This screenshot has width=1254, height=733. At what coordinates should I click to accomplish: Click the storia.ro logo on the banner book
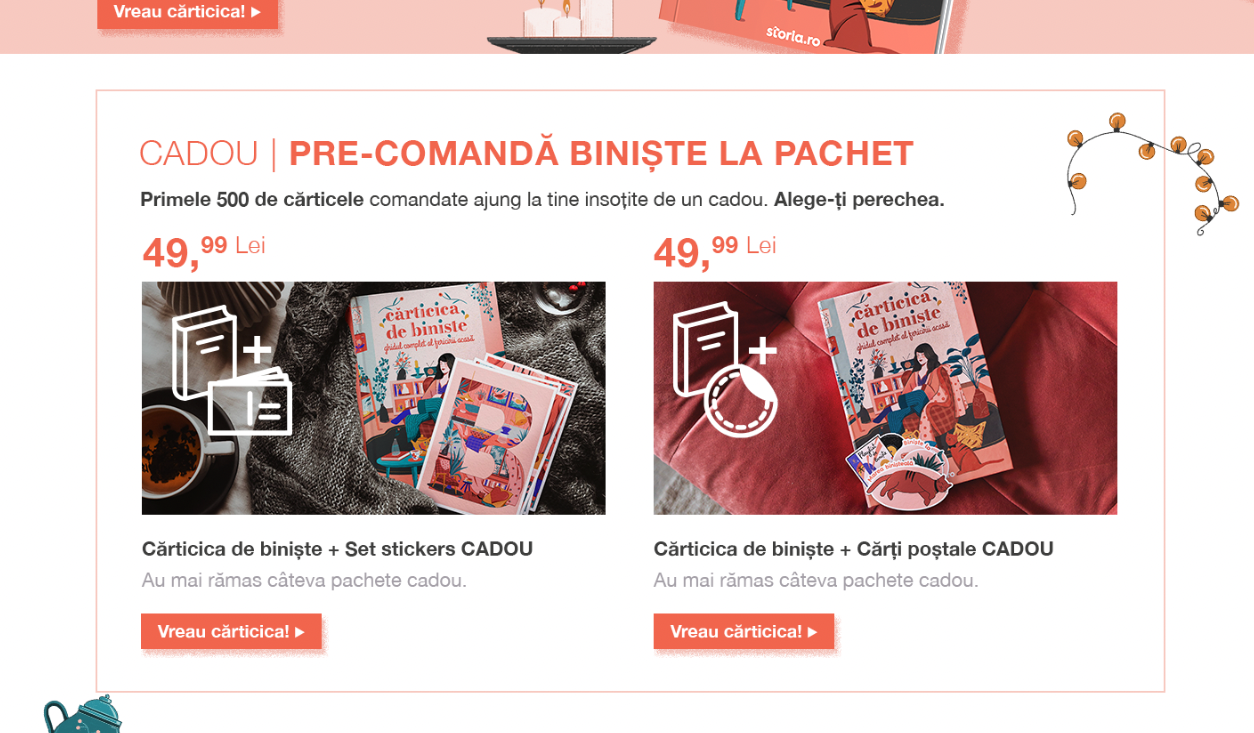point(793,37)
